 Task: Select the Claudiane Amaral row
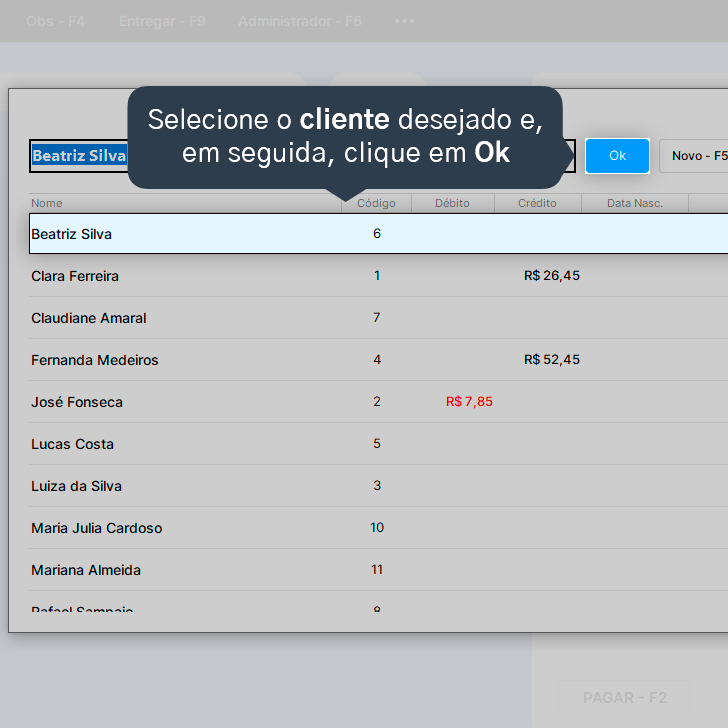(378, 318)
